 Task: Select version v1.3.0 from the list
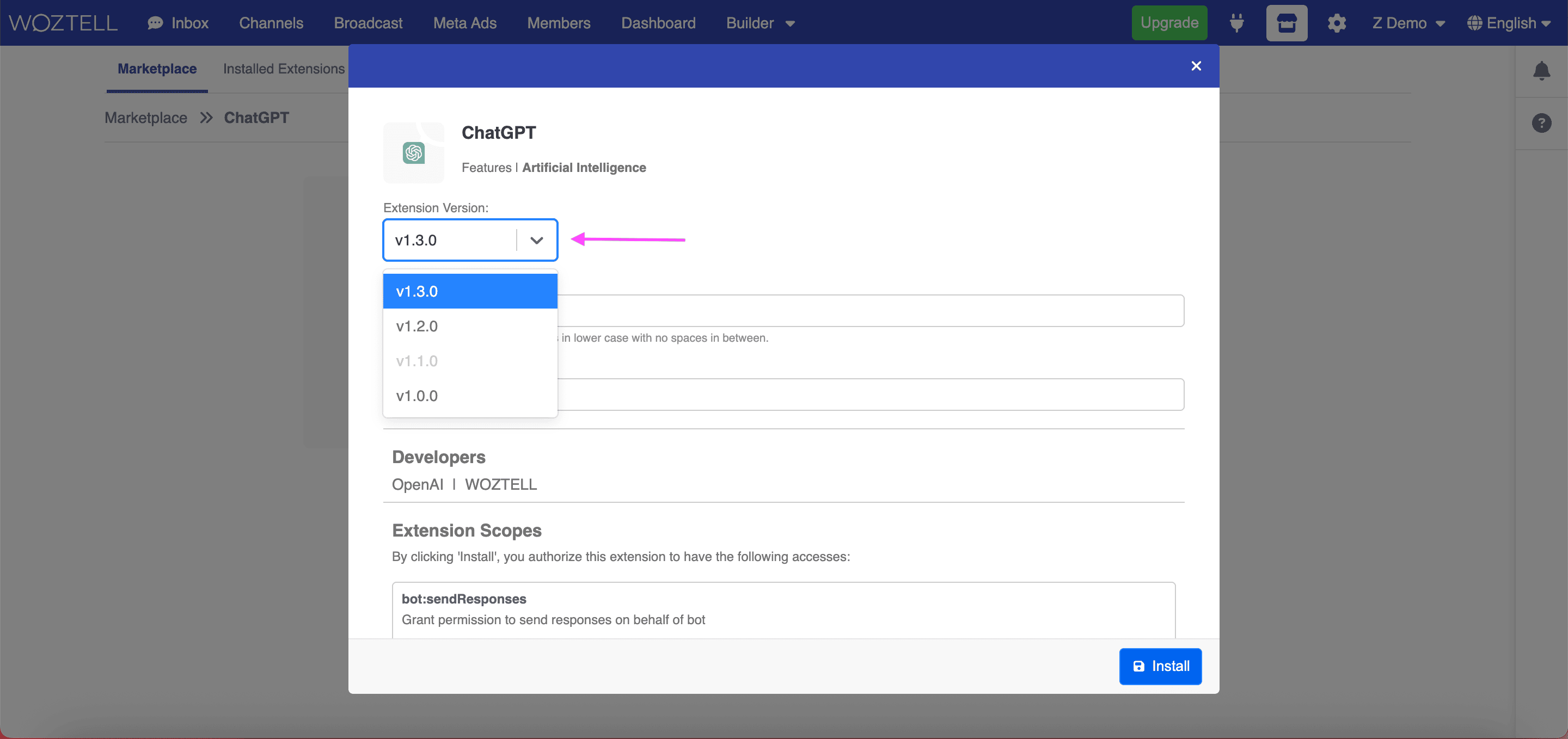[x=470, y=291]
